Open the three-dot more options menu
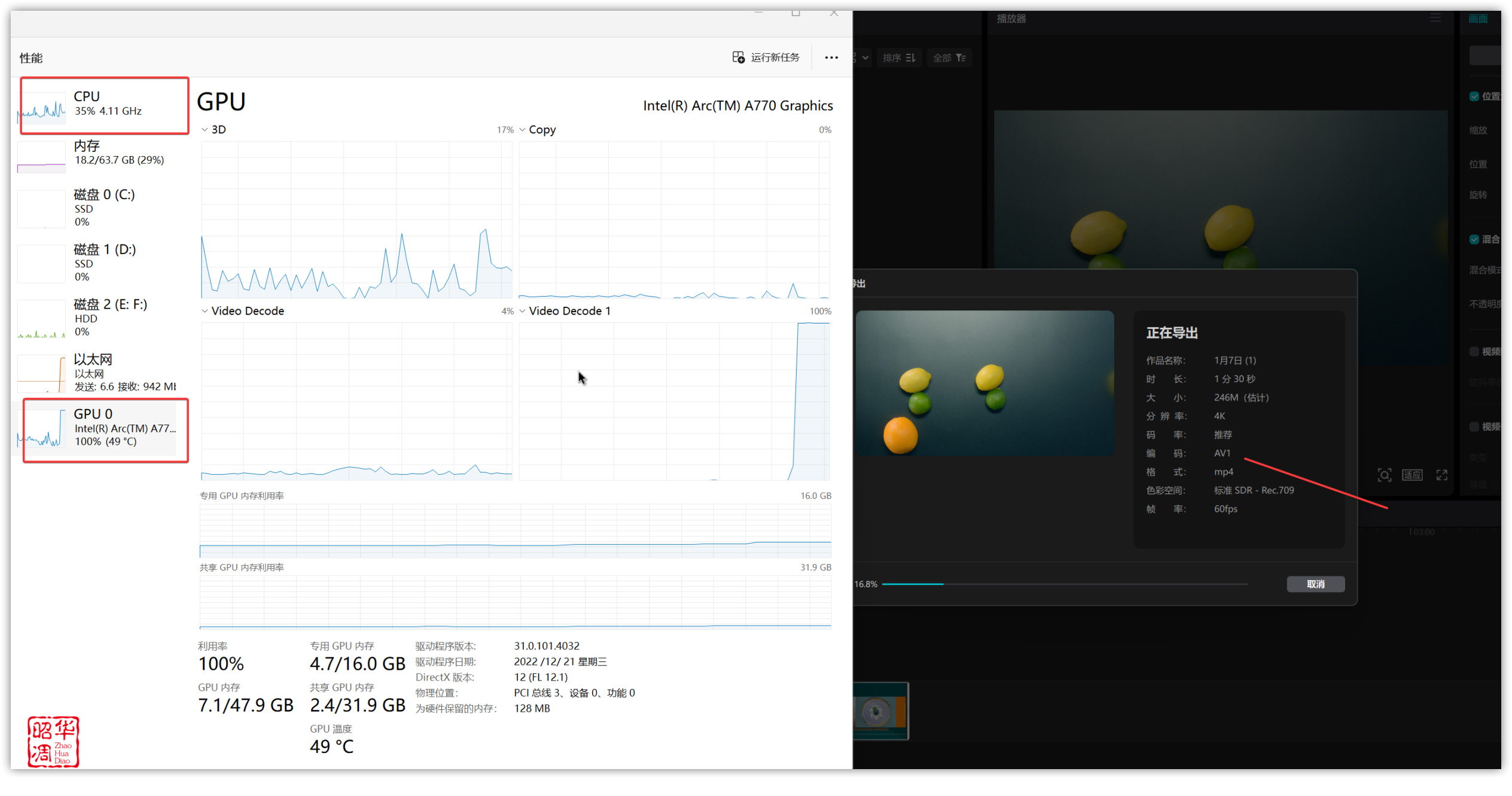This screenshot has height=796, width=1512. tap(831, 57)
